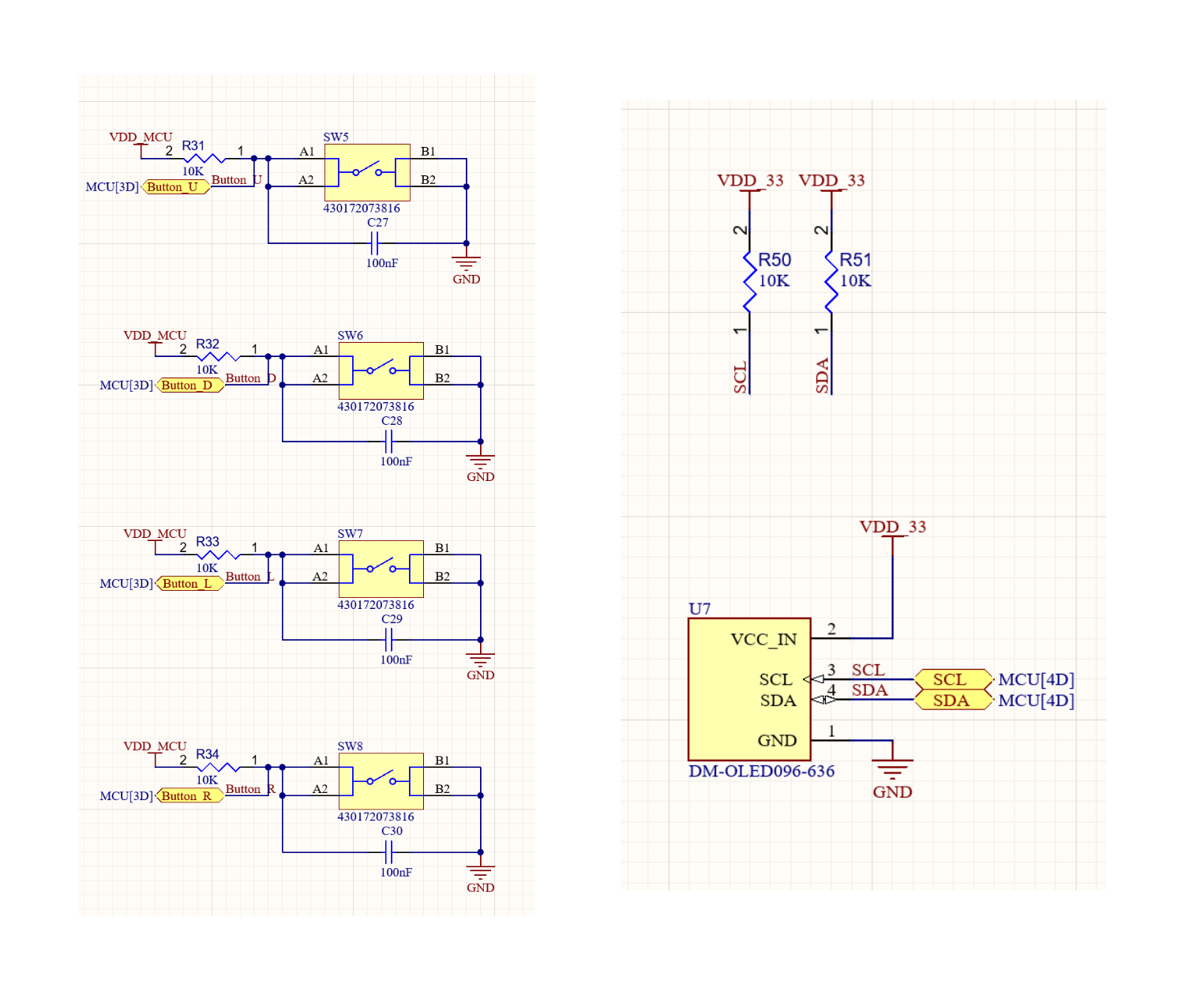Select the Button_D port
This screenshot has width=1204, height=996.
coord(189,385)
